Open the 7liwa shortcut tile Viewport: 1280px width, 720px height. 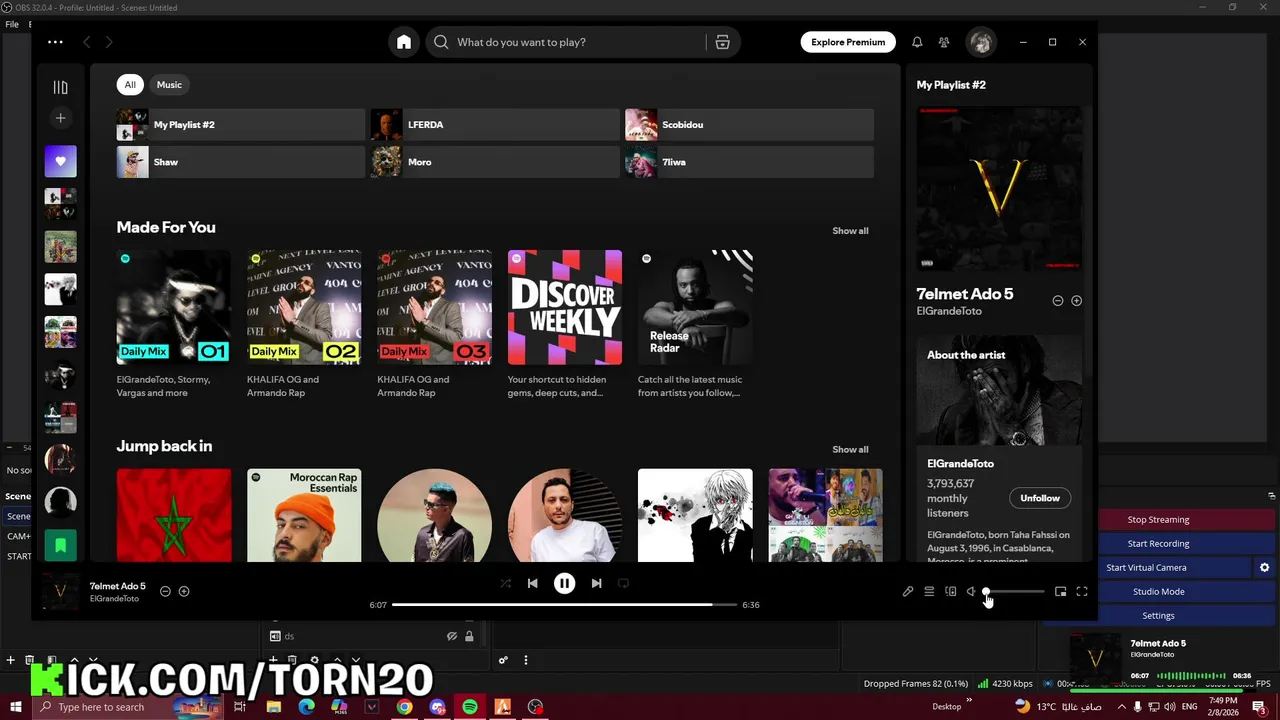749,162
